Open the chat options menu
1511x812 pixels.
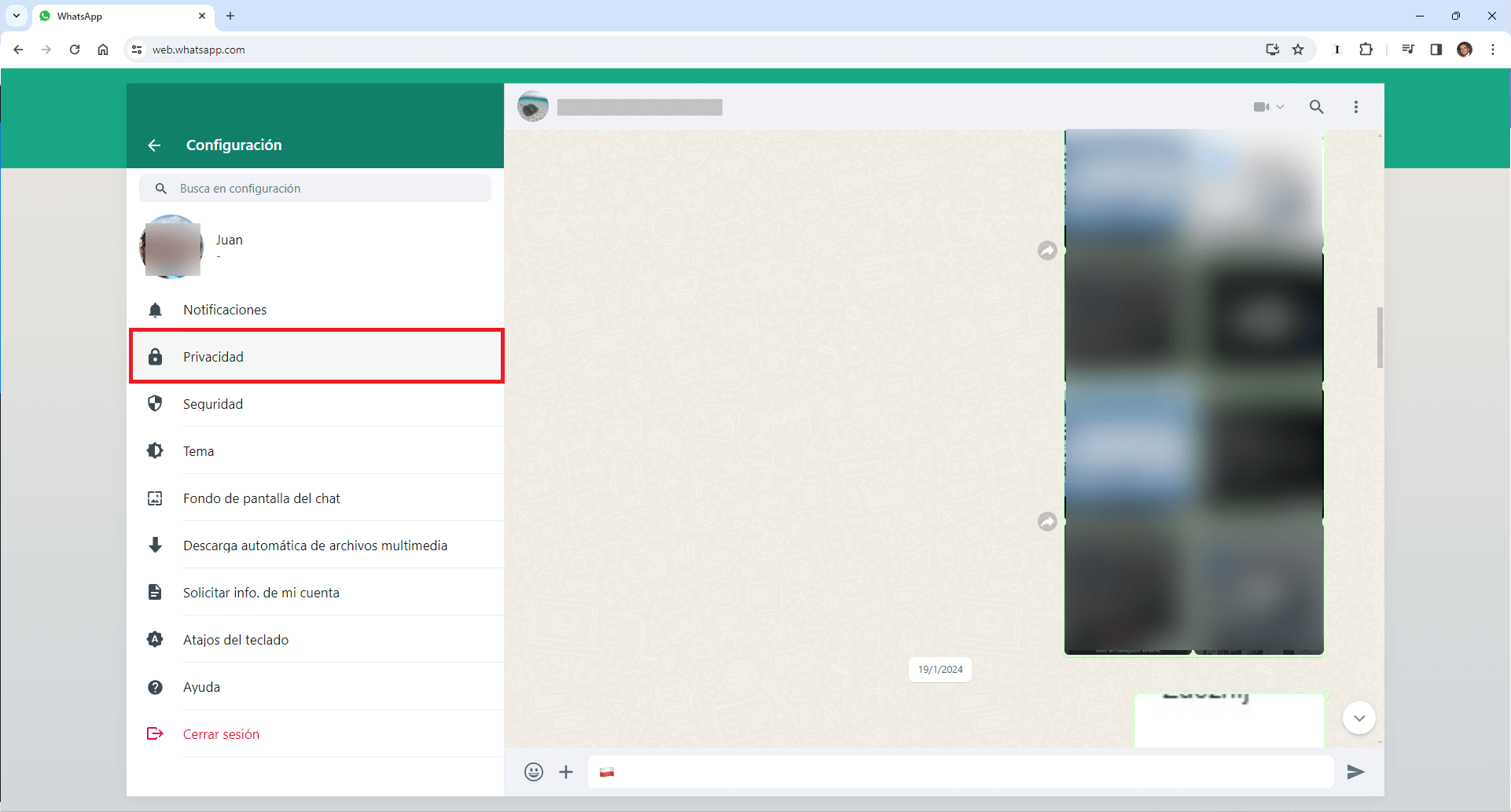[1356, 107]
